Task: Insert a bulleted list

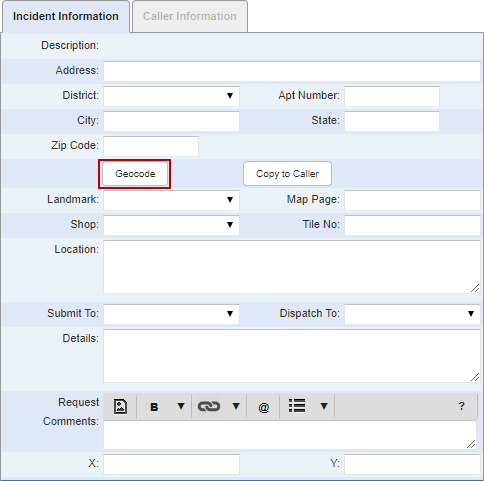Action: tap(297, 406)
